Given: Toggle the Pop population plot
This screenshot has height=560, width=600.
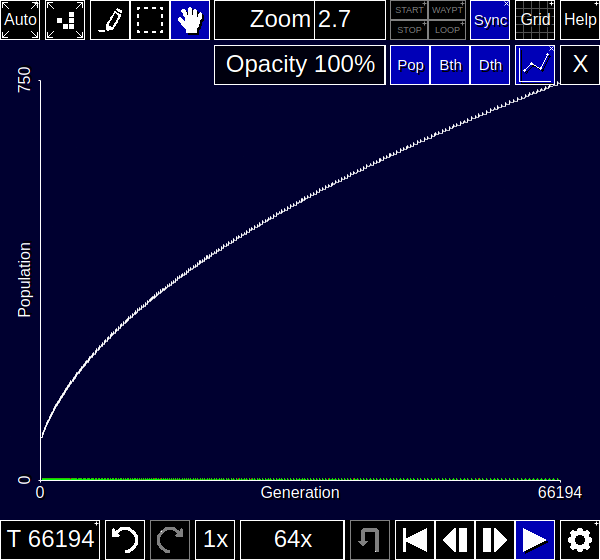Looking at the screenshot, I should [x=410, y=65].
